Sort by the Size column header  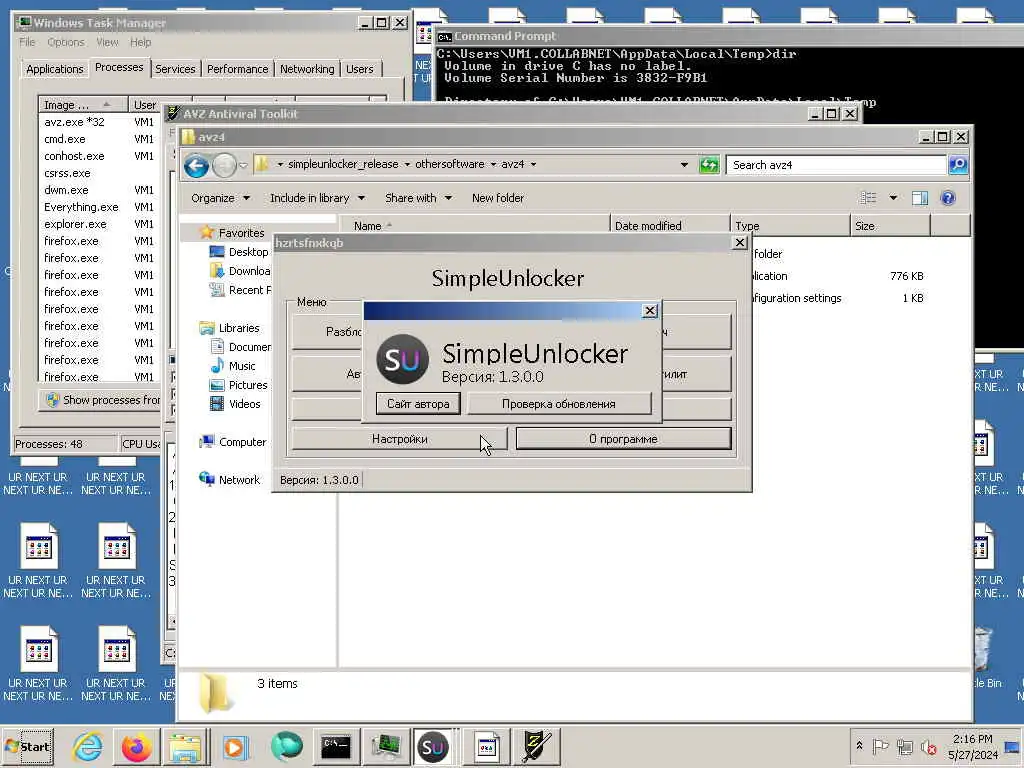pyautogui.click(x=891, y=226)
